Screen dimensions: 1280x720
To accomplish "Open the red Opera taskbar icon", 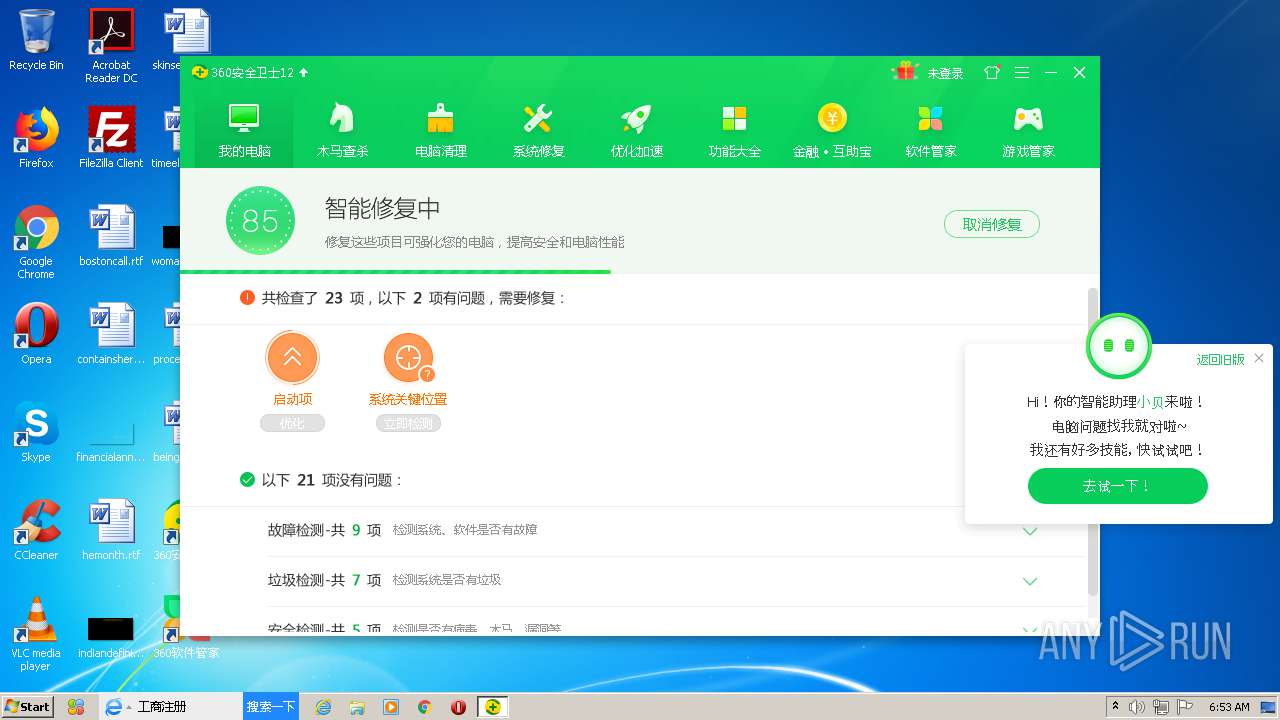I will [458, 707].
